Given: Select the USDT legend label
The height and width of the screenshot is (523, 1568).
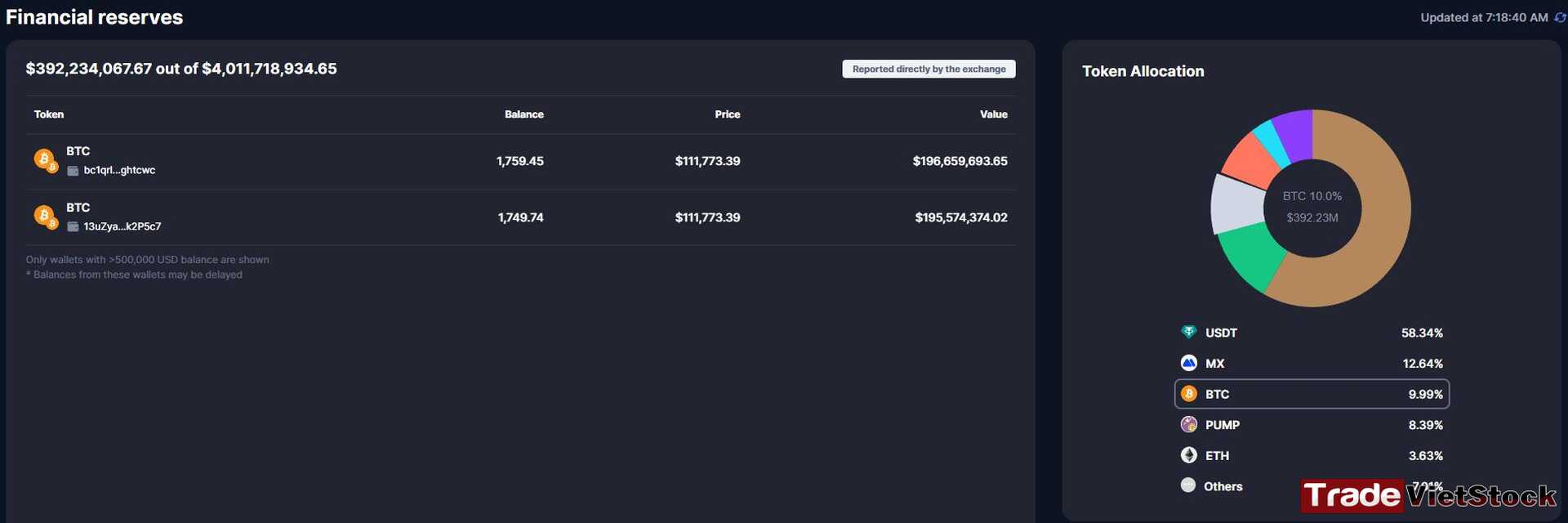Looking at the screenshot, I should pos(1221,333).
